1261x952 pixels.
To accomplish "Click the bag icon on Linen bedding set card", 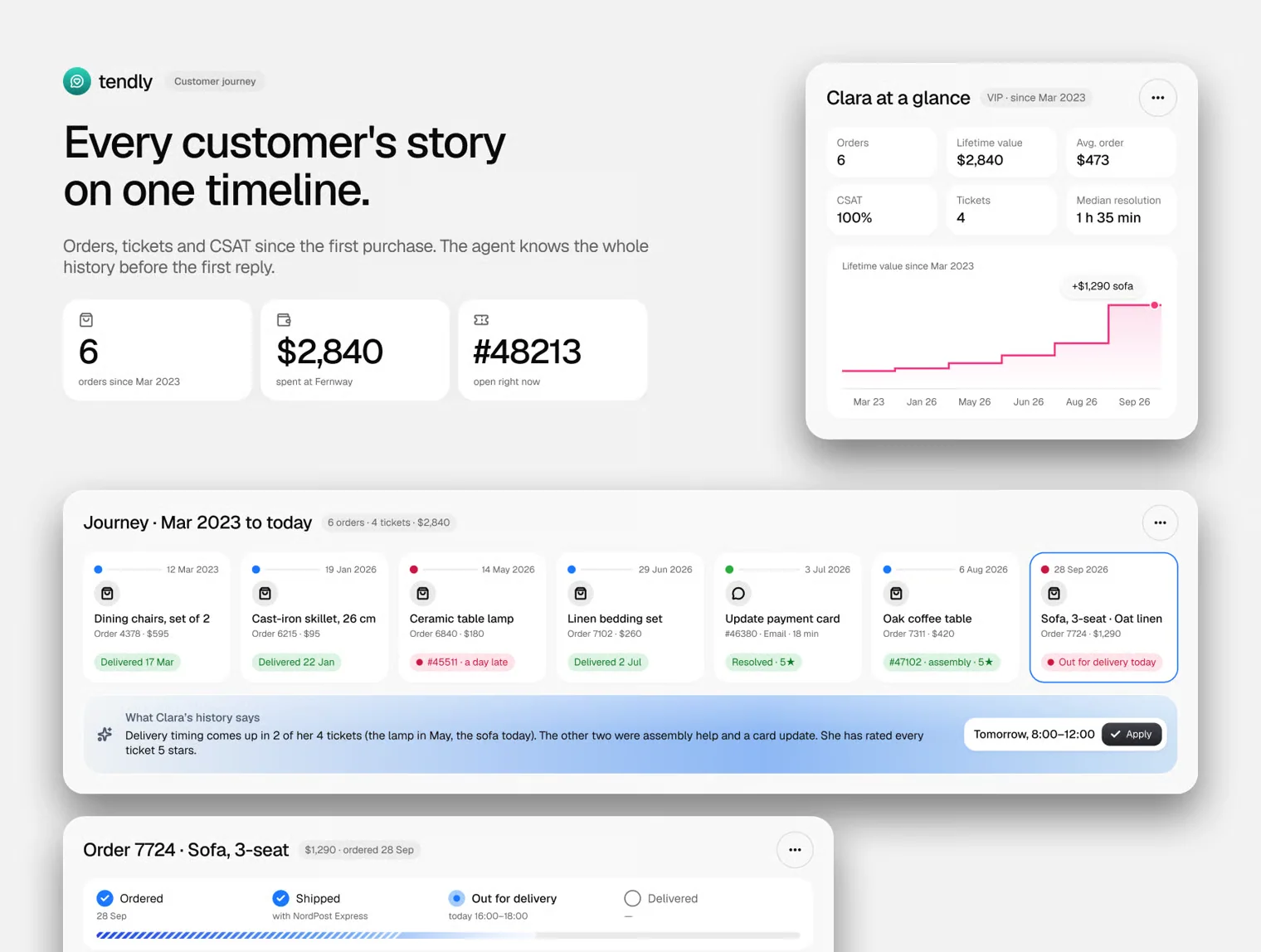I will [581, 594].
